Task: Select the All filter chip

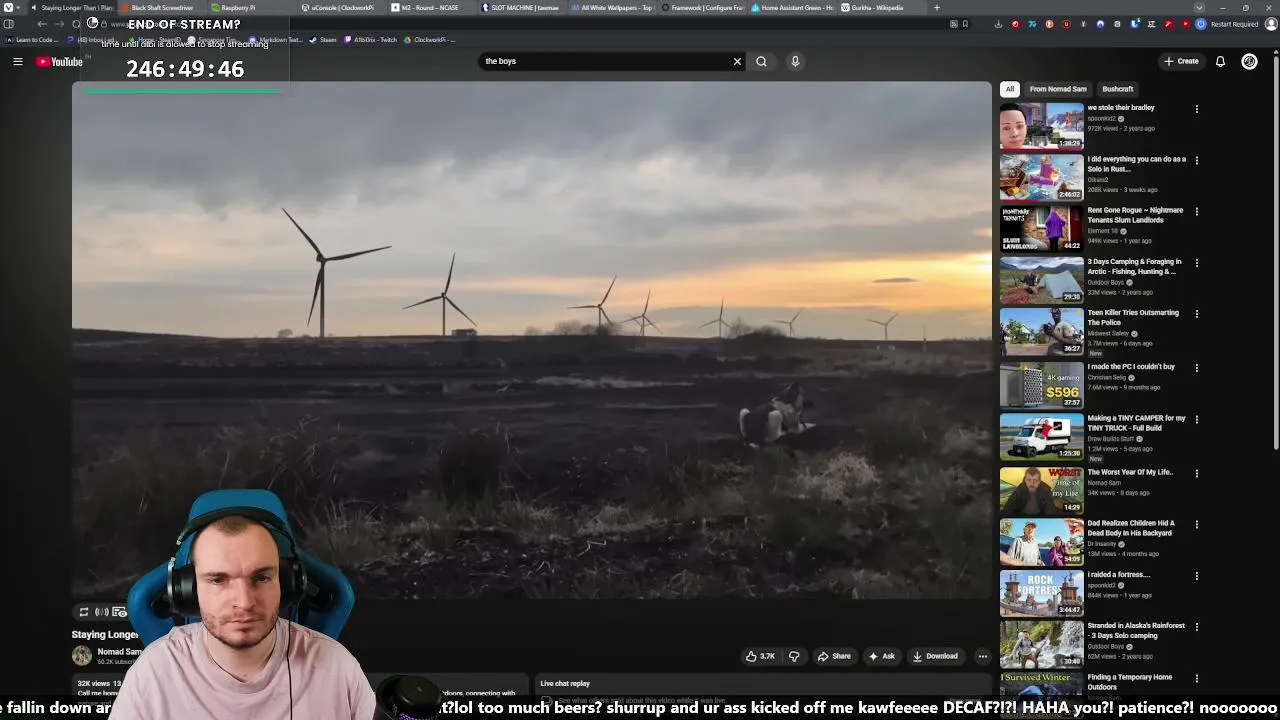Action: pyautogui.click(x=1010, y=89)
